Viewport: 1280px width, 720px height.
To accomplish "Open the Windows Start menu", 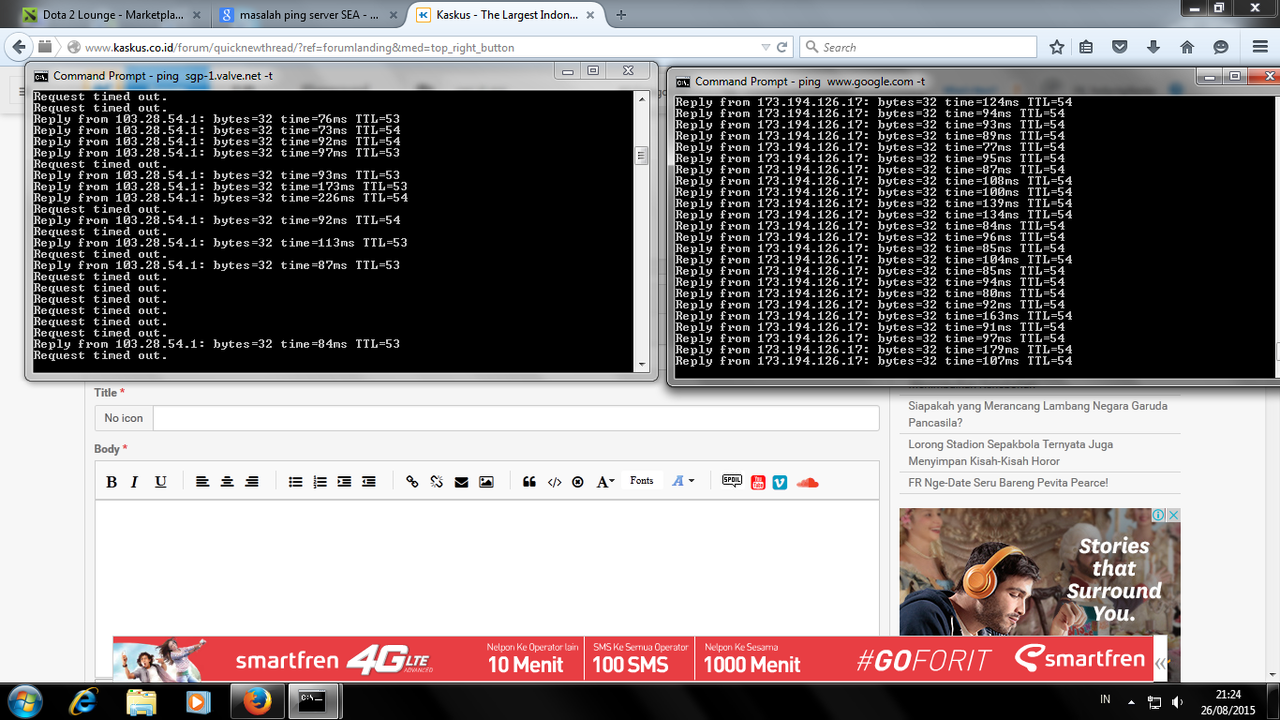I will (24, 701).
